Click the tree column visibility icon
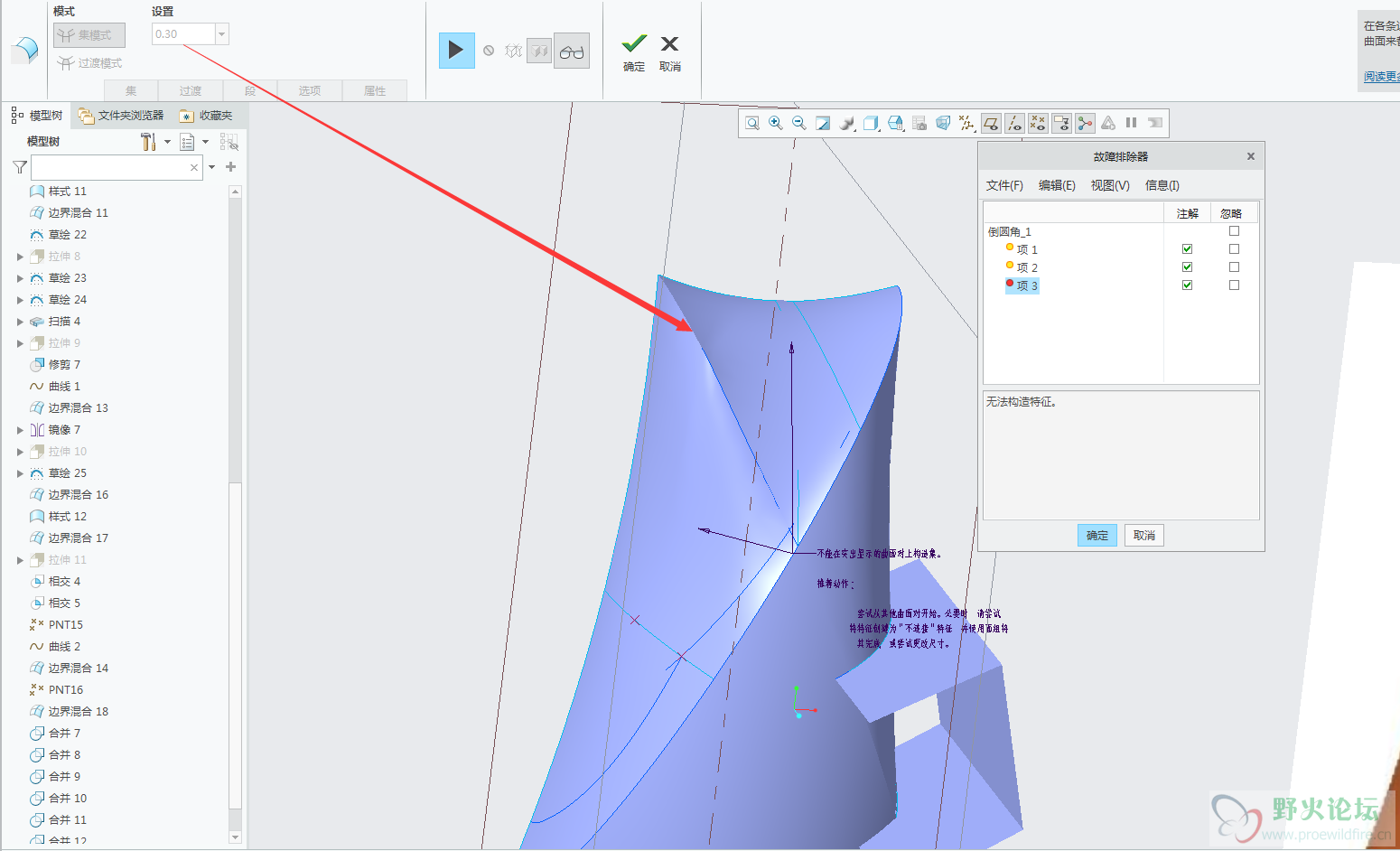The height and width of the screenshot is (851, 1400). click(x=229, y=142)
